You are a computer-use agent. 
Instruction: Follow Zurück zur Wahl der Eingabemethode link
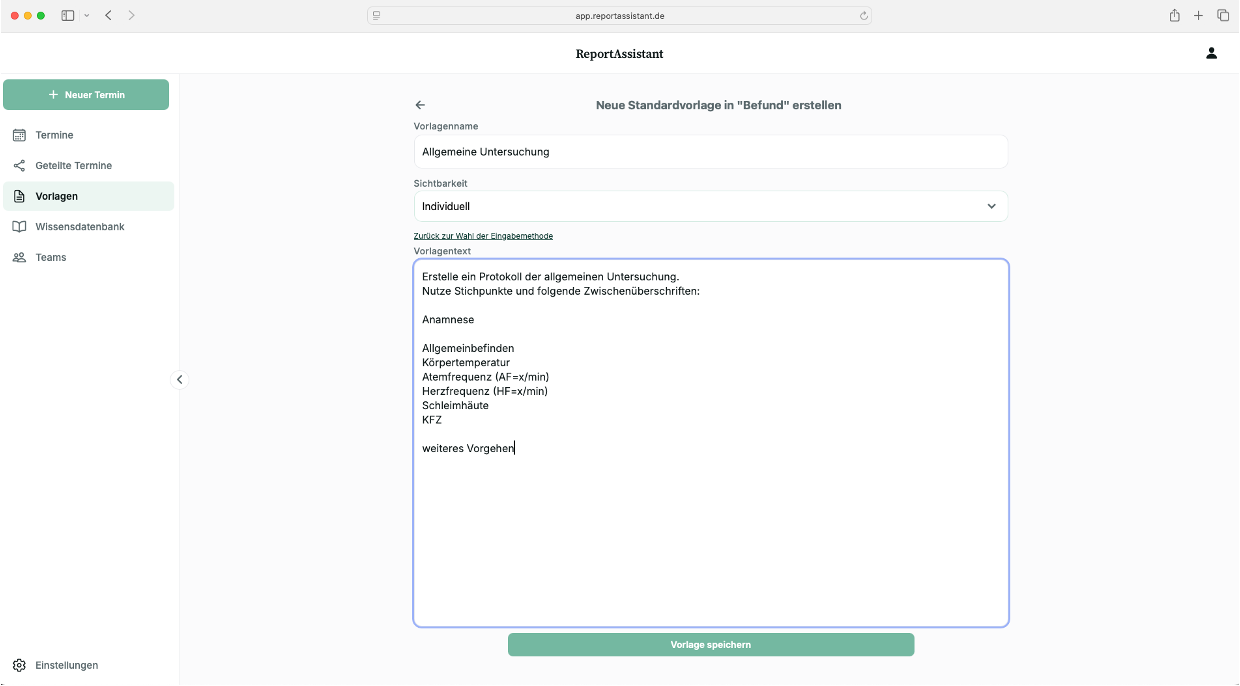(483, 236)
